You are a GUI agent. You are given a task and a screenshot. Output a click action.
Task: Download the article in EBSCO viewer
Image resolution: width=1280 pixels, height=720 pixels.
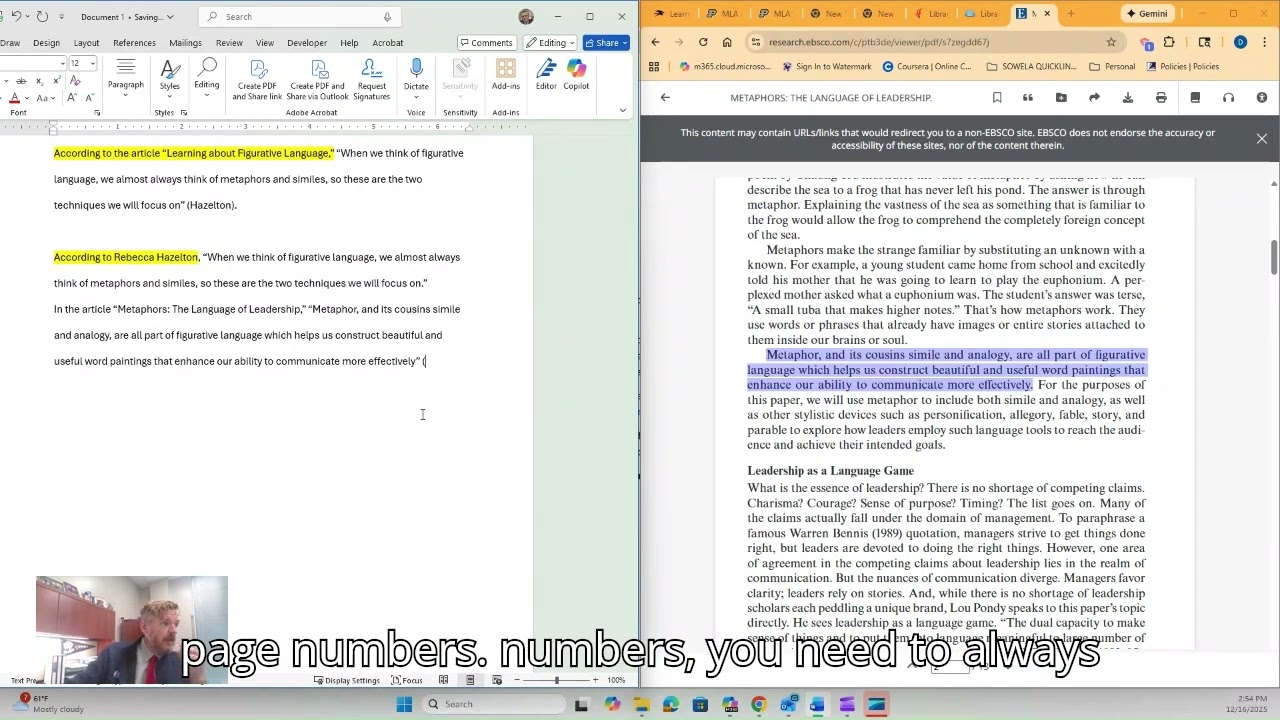pyautogui.click(x=1128, y=98)
